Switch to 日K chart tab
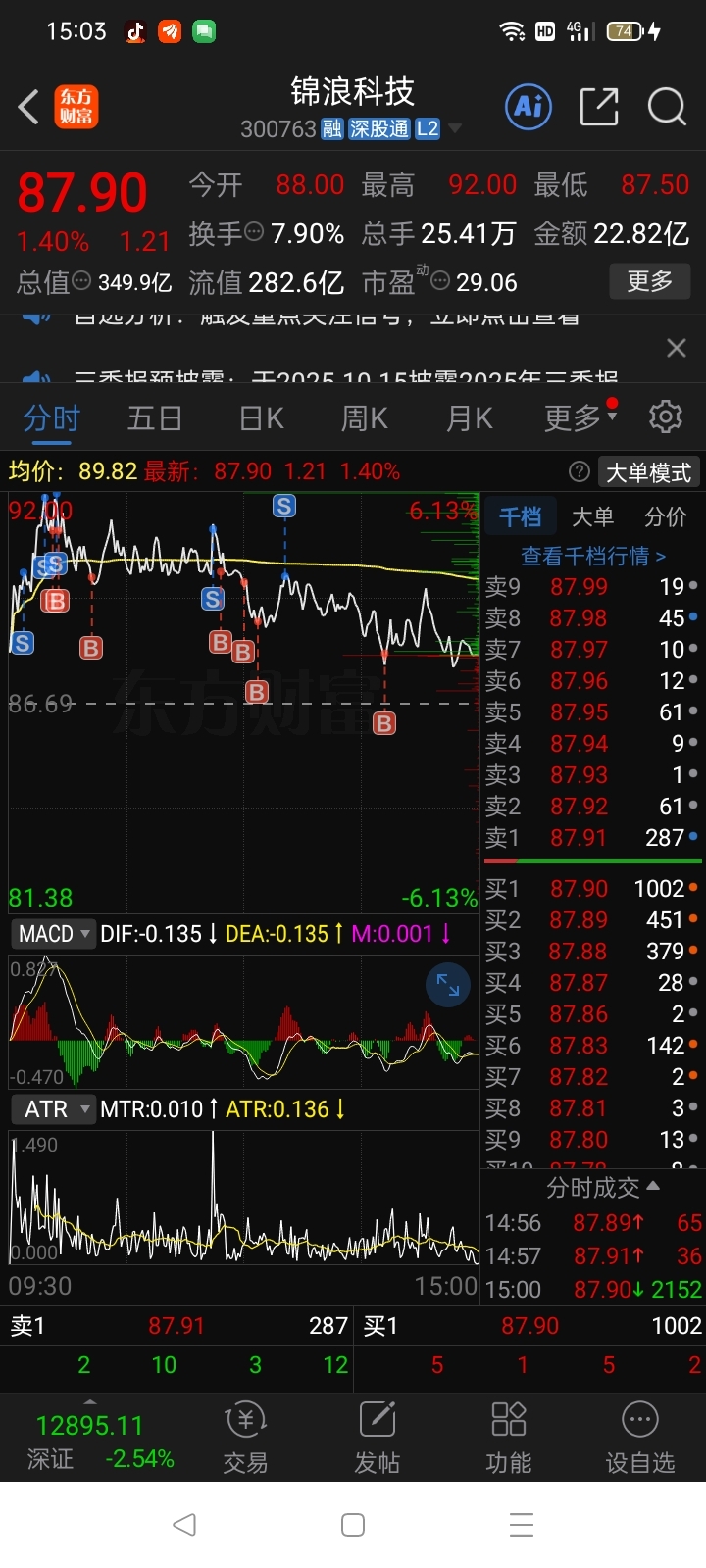This screenshot has height=1568, width=706. [262, 418]
